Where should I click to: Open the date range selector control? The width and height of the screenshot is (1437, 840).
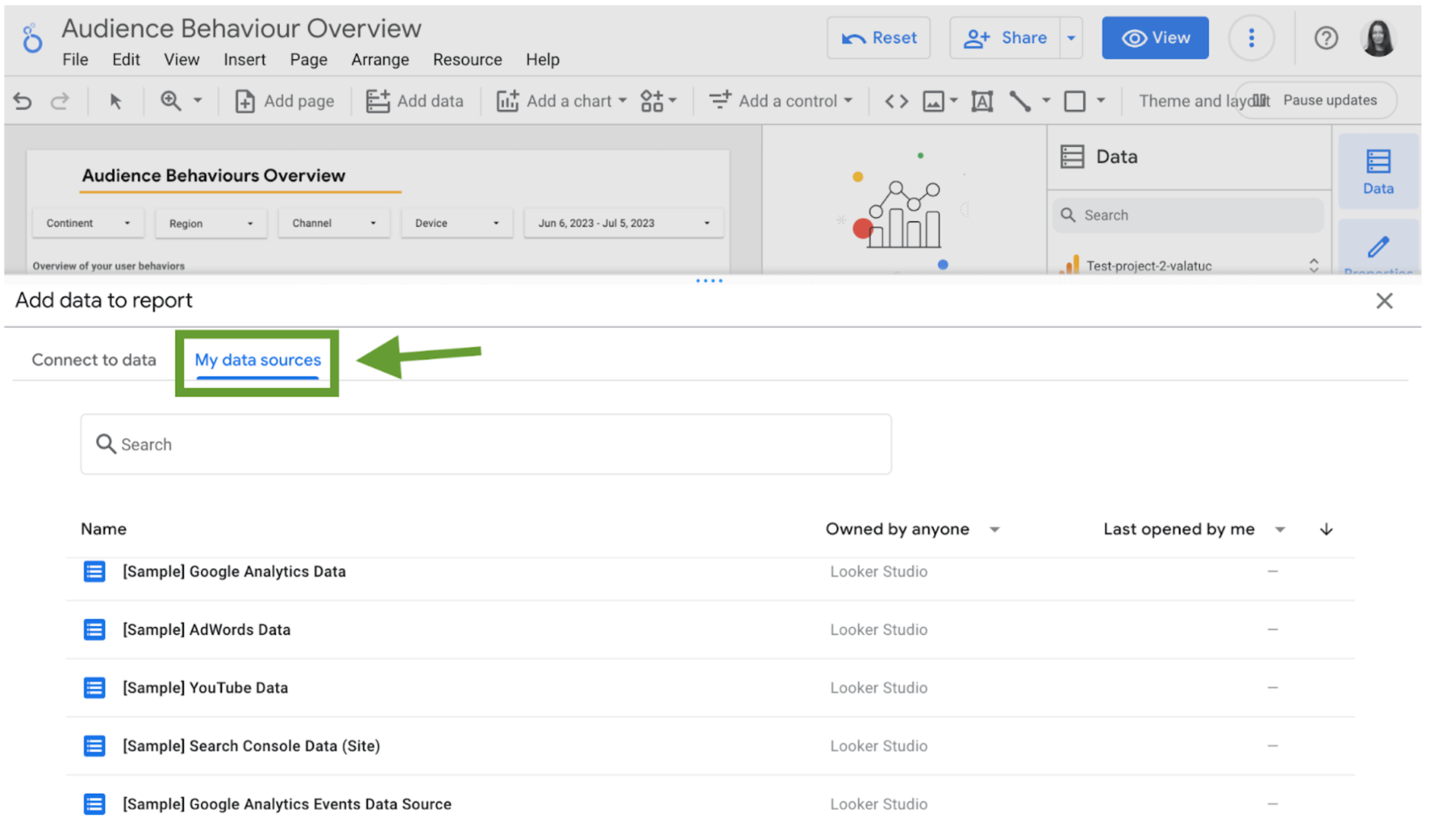tap(623, 223)
